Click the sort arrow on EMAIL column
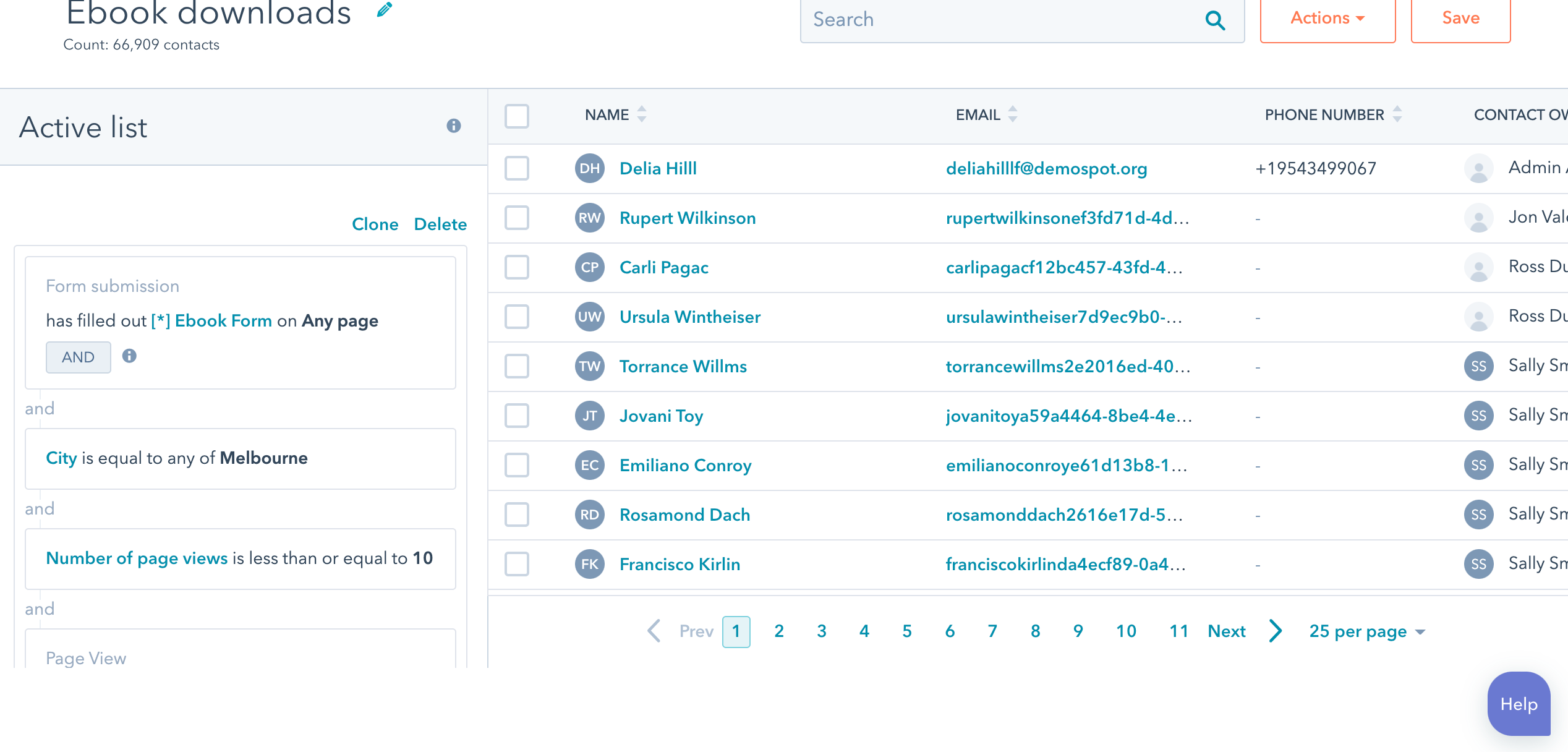Image resolution: width=1568 pixels, height=752 pixels. point(1014,114)
